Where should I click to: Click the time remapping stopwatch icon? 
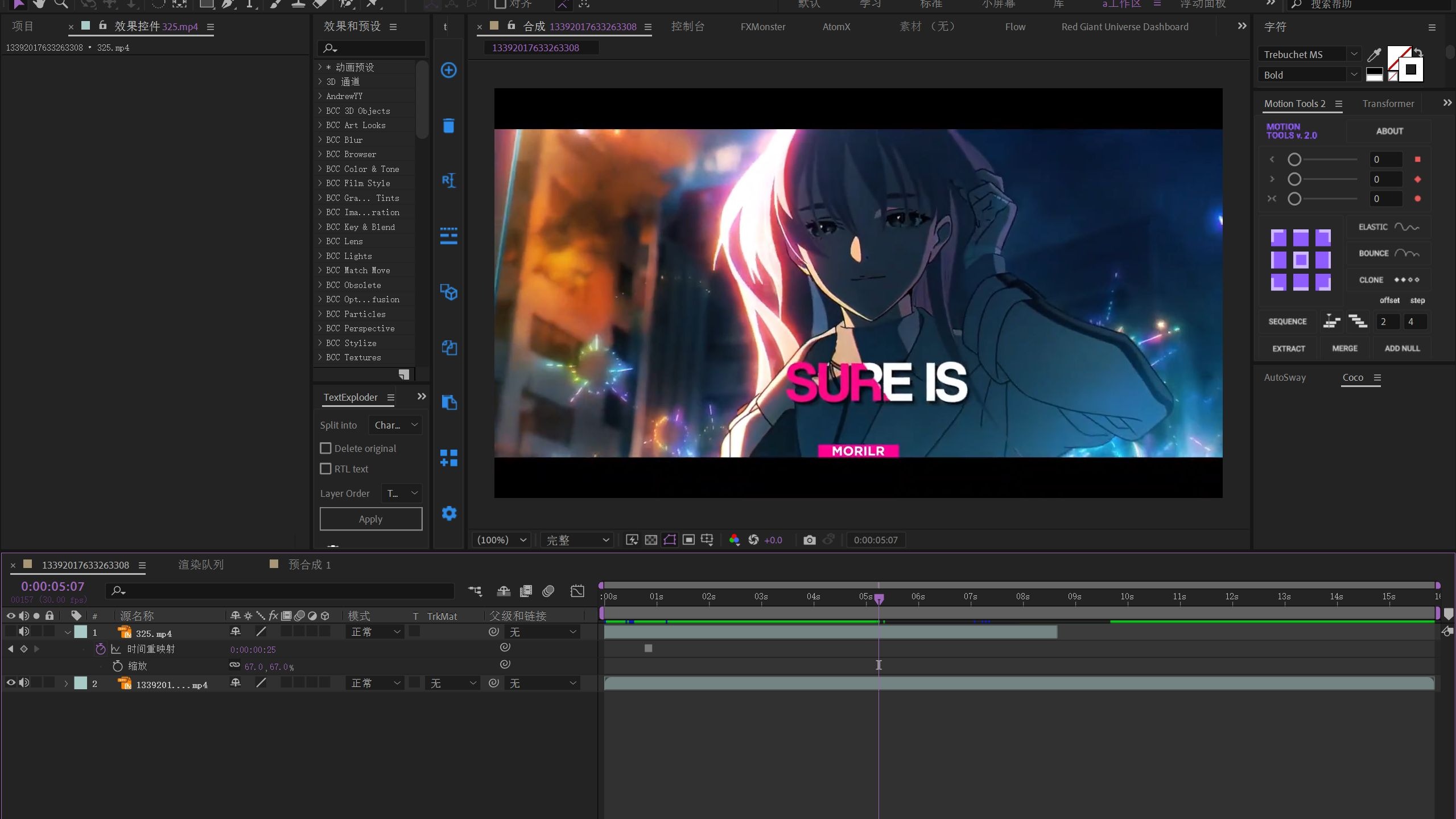[x=101, y=649]
